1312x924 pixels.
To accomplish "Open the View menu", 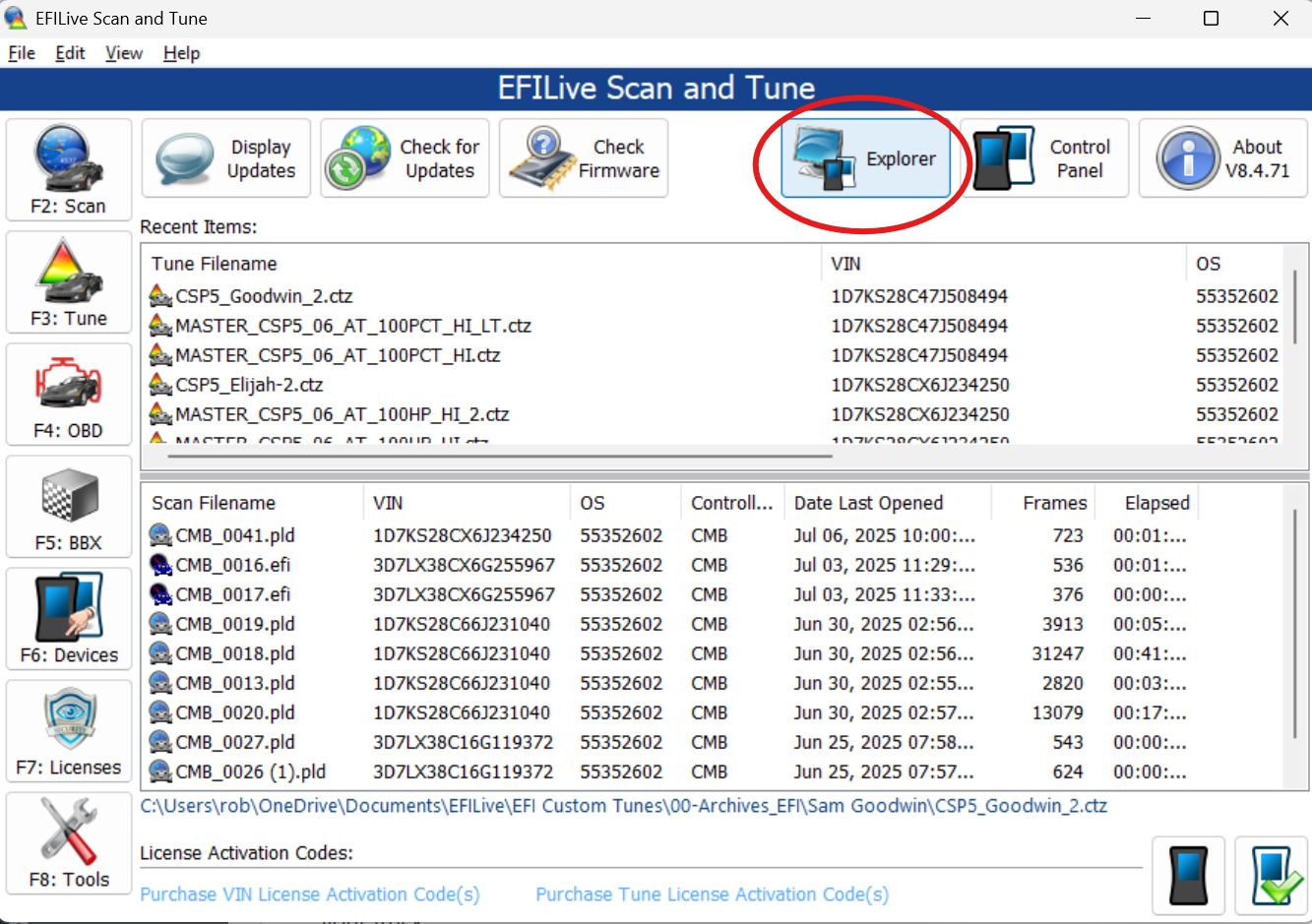I will click(124, 53).
